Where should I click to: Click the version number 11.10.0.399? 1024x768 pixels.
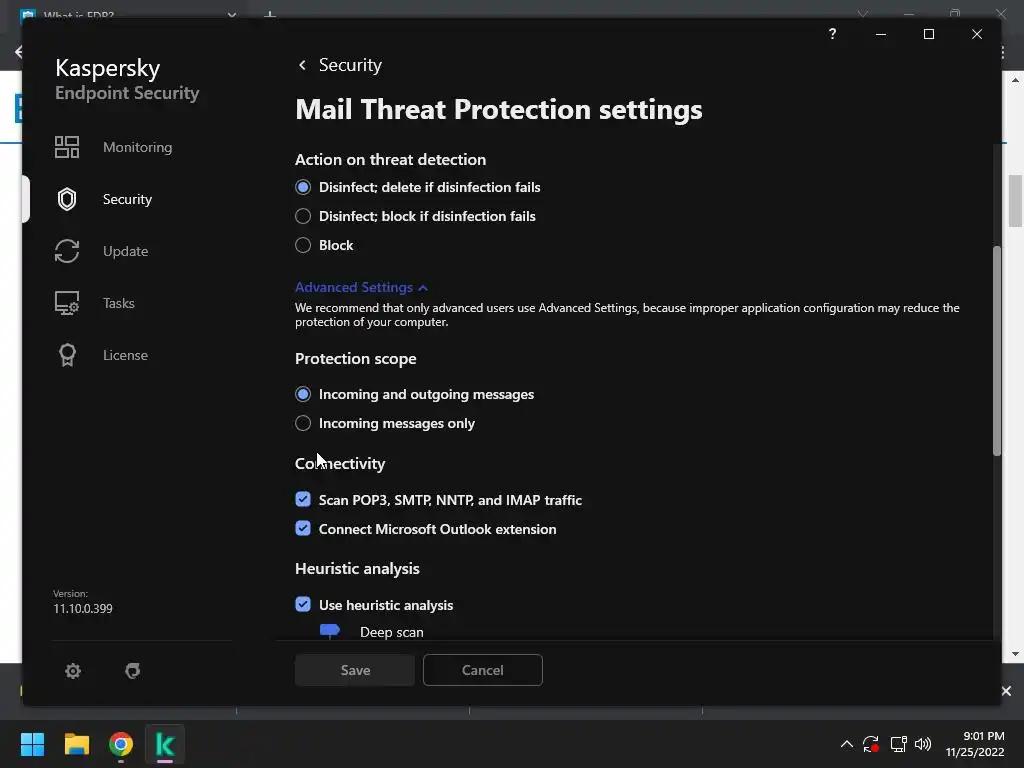click(x=83, y=609)
